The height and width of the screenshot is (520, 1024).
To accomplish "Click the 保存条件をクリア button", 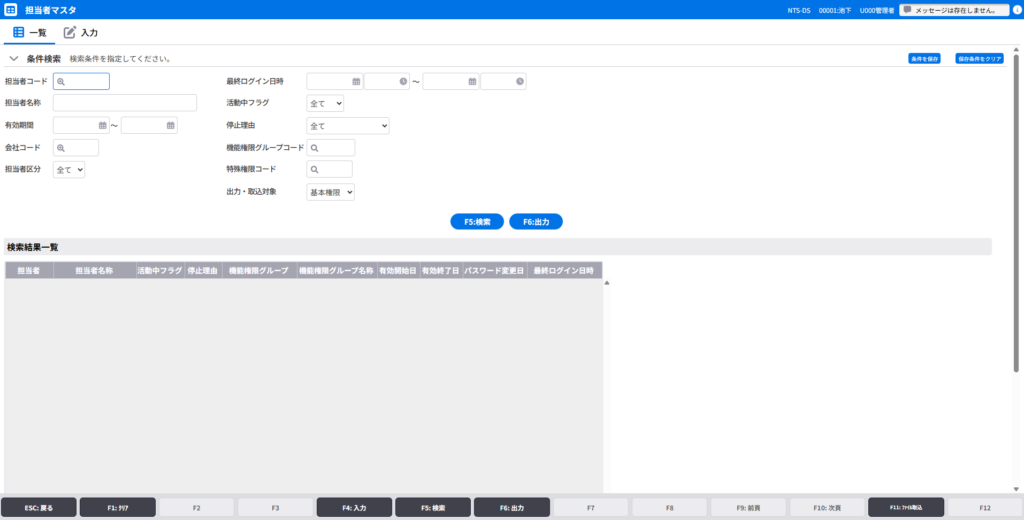I will coord(979,59).
